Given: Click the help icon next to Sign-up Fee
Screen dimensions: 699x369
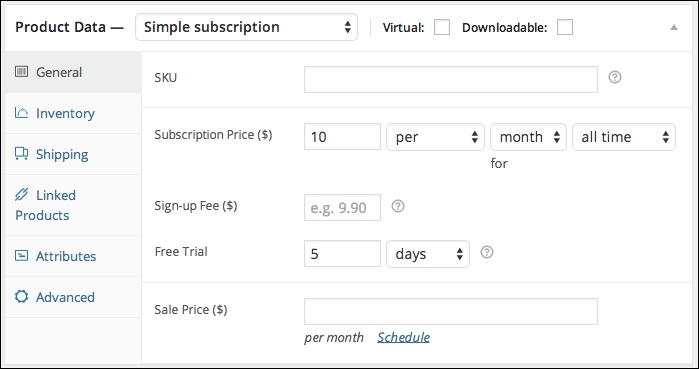Looking at the screenshot, I should click(x=398, y=206).
